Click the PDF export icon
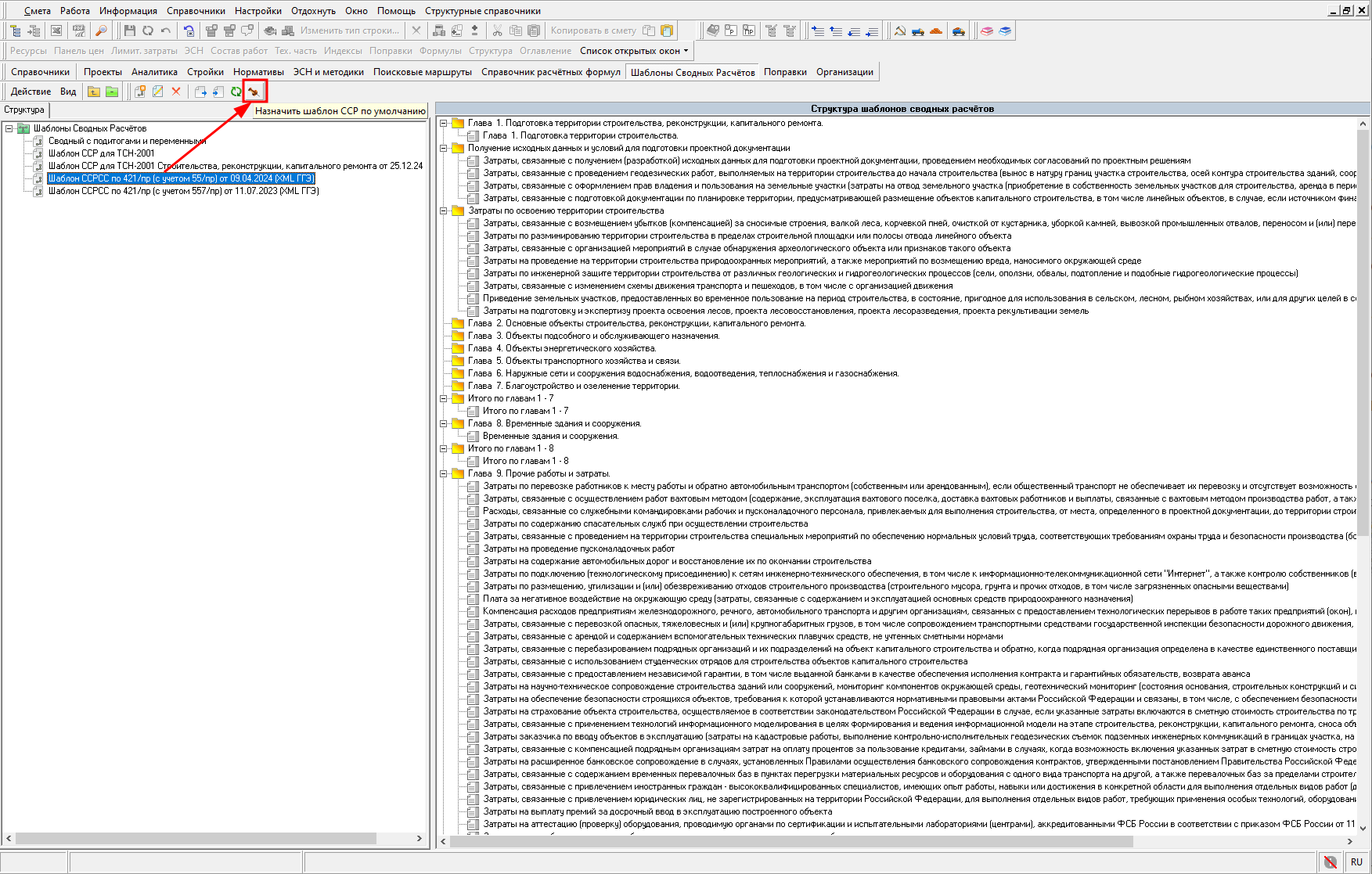 (78, 31)
